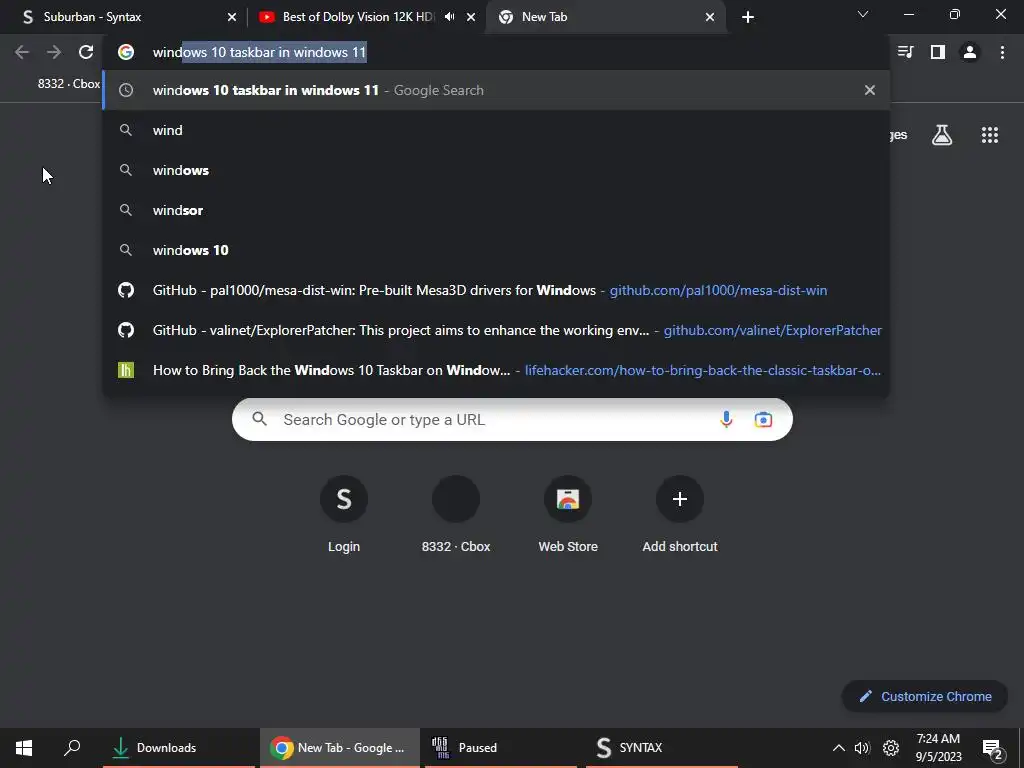This screenshot has width=1024, height=768.
Task: Open the taskbar search magnifier
Action: coord(72,747)
